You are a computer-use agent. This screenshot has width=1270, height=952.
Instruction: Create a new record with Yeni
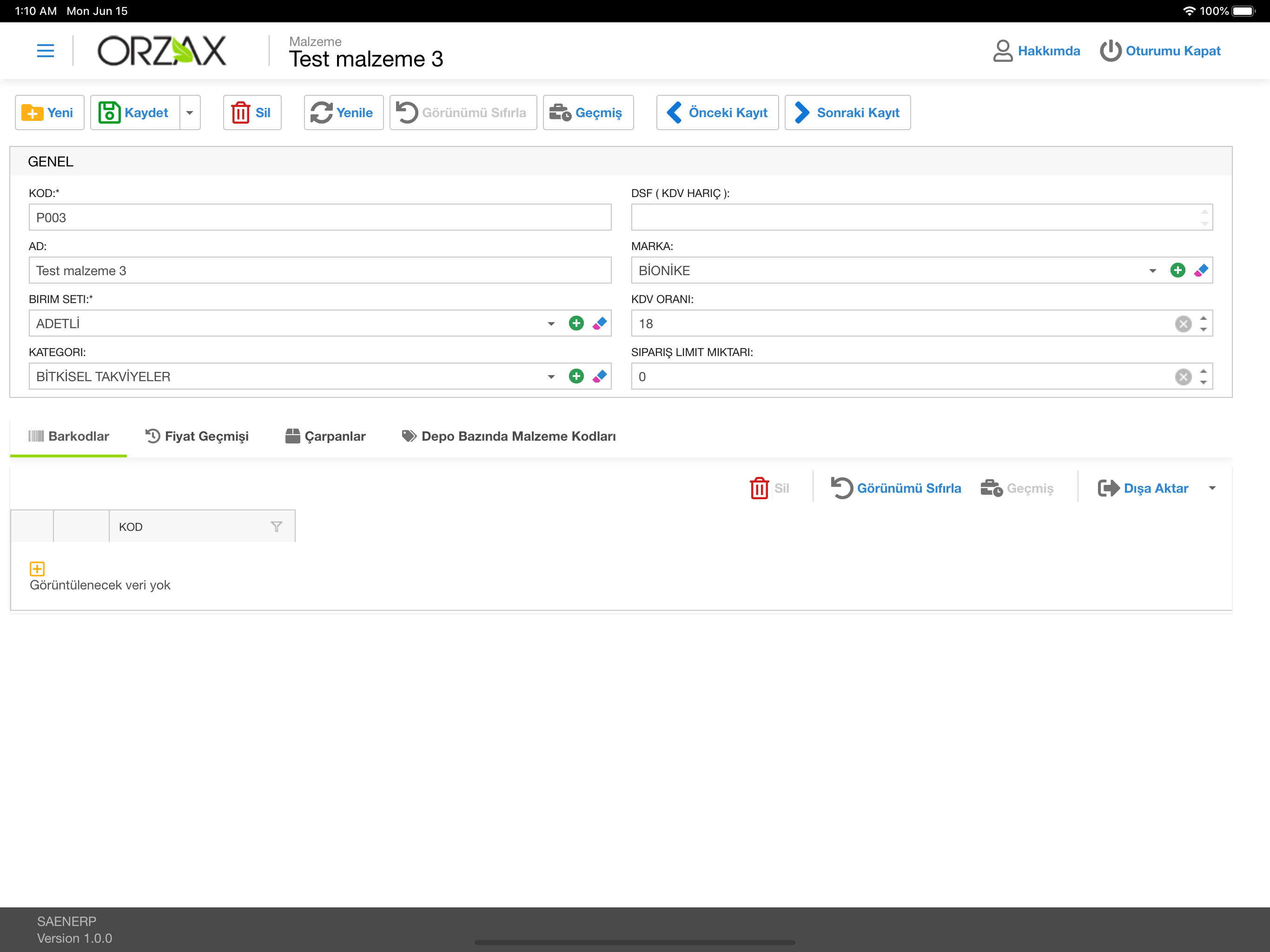[x=49, y=112]
